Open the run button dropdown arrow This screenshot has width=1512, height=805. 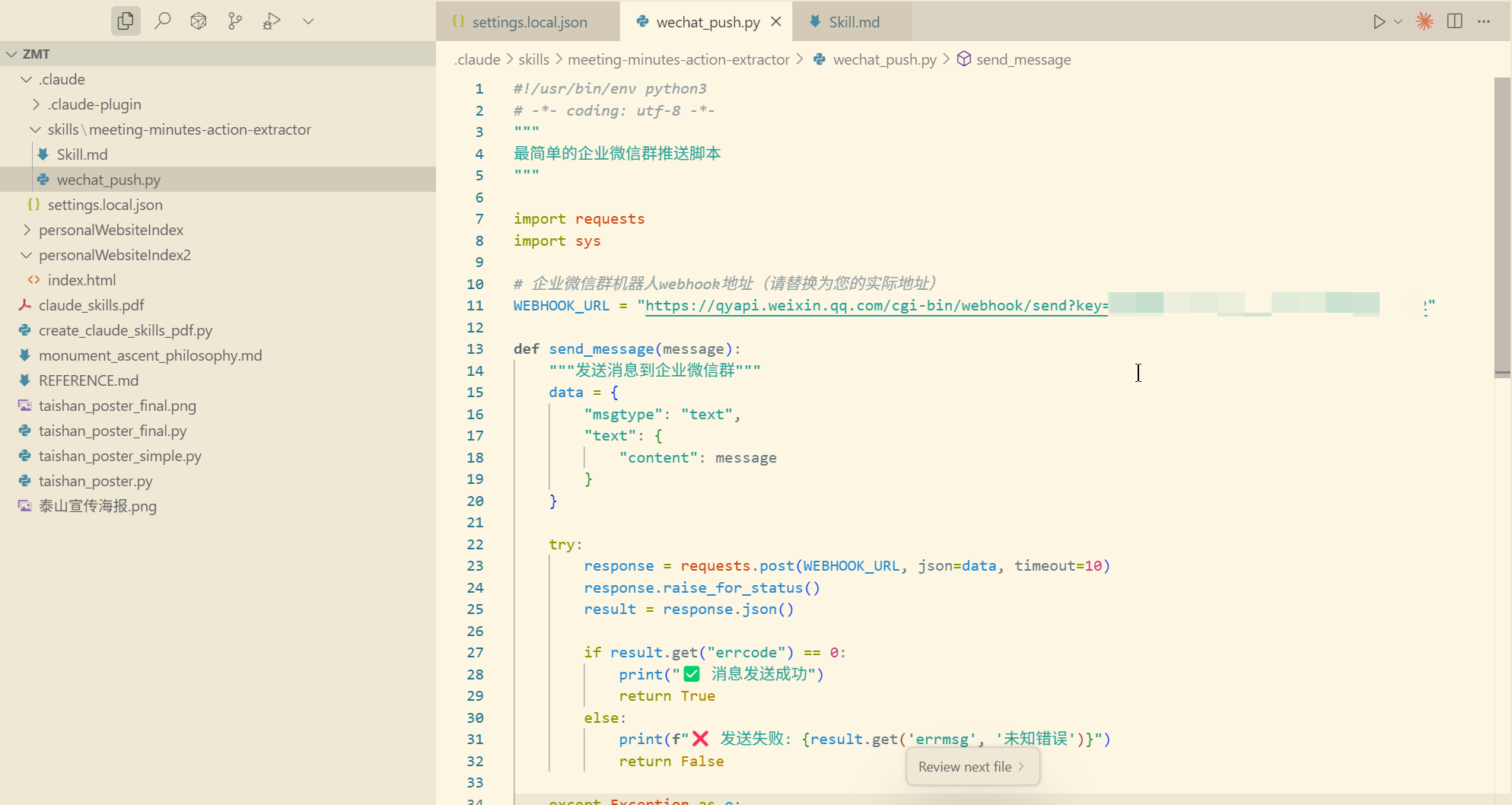point(1398,21)
